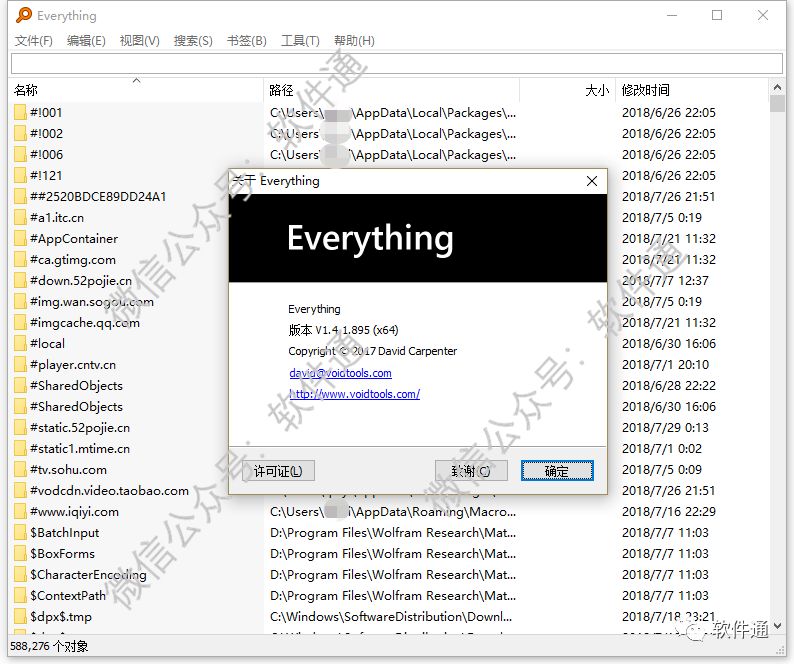Click folder icon of $CharacterEncoding
The image size is (794, 664).
20,575
